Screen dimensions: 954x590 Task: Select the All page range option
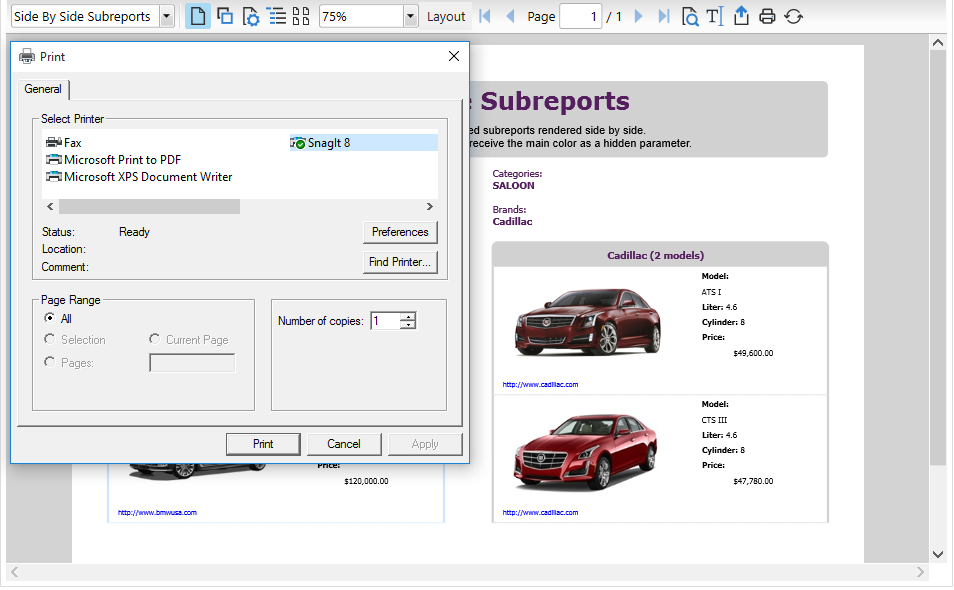tap(49, 318)
